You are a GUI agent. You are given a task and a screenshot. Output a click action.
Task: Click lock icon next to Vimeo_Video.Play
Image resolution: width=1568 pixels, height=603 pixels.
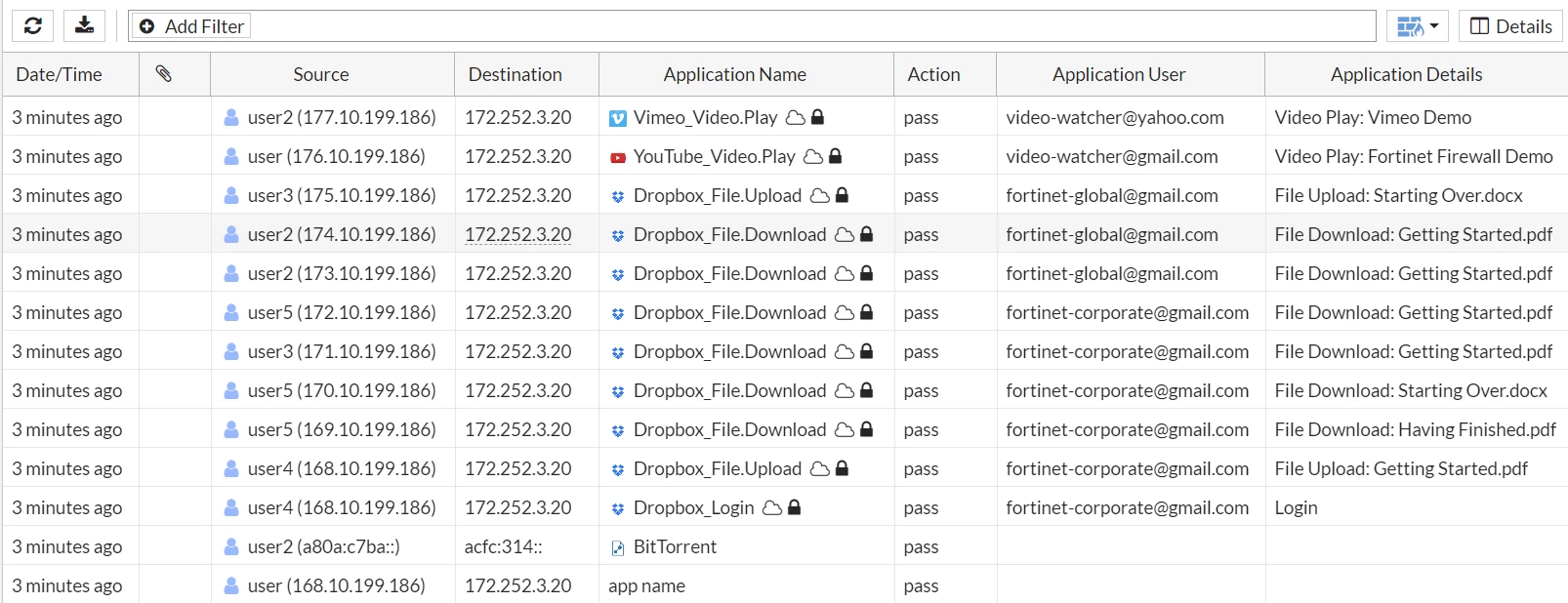[x=818, y=117]
